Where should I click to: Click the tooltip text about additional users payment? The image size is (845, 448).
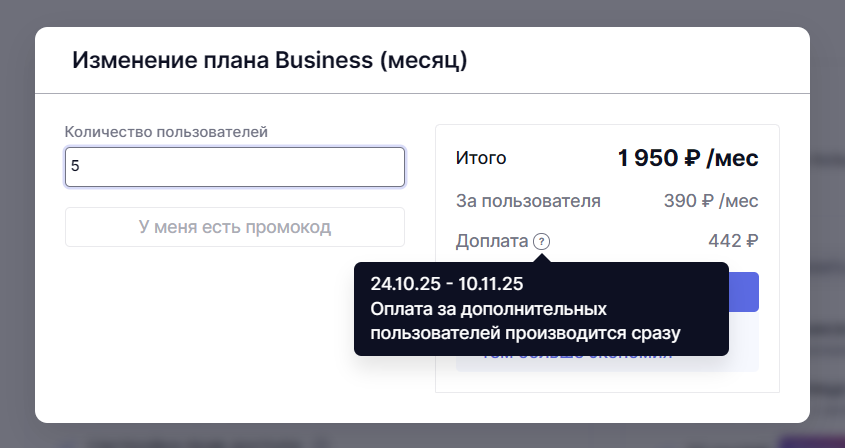tap(531, 320)
